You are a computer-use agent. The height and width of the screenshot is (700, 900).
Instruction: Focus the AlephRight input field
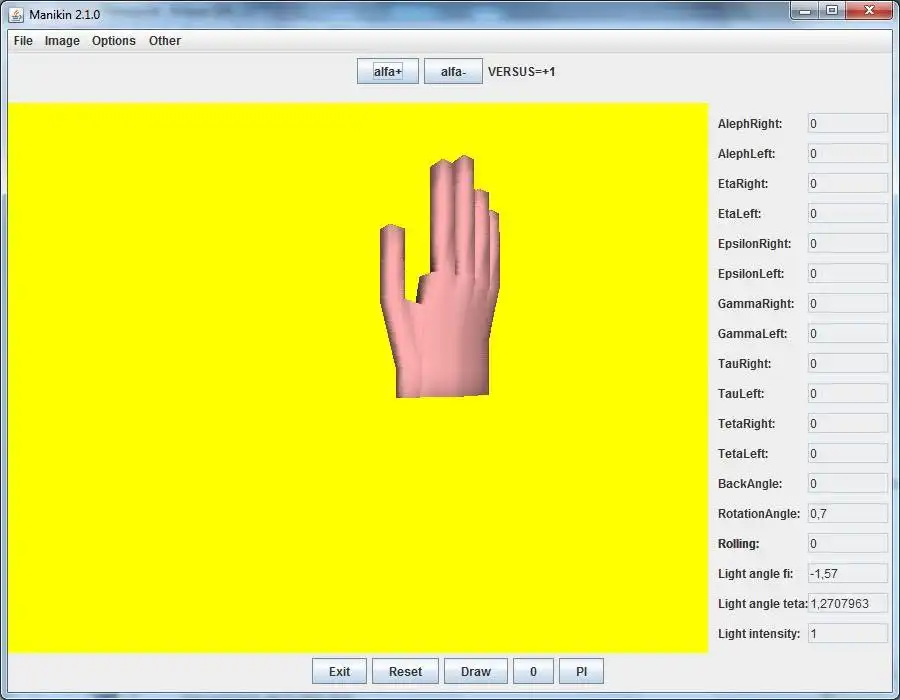point(848,124)
